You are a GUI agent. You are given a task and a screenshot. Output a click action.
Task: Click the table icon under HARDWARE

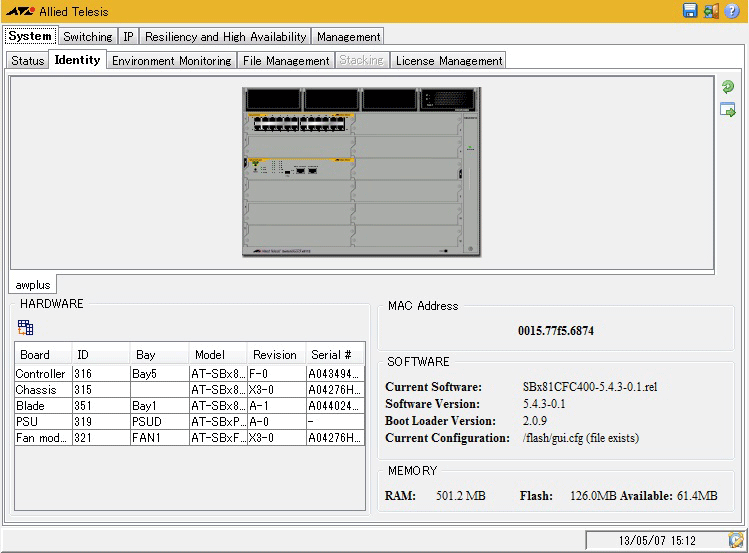click(26, 327)
